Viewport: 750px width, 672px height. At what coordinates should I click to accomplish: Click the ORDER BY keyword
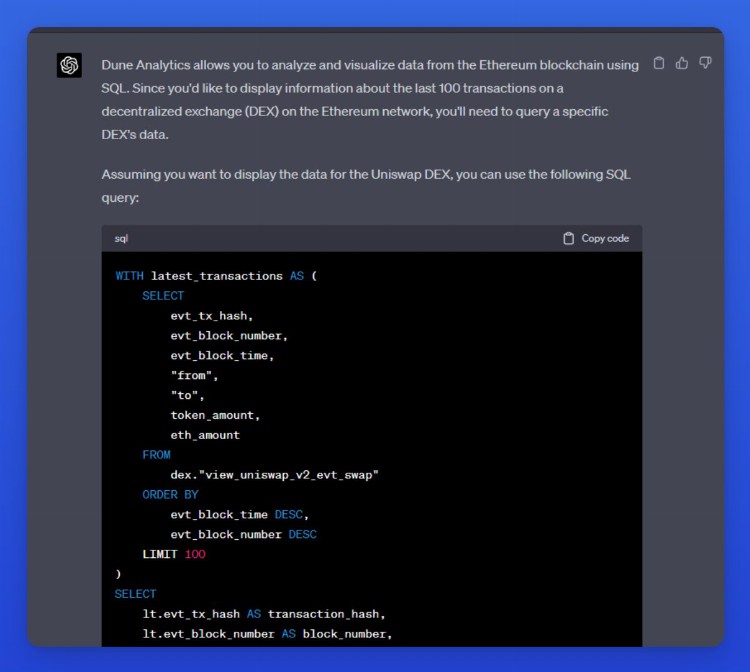point(170,494)
